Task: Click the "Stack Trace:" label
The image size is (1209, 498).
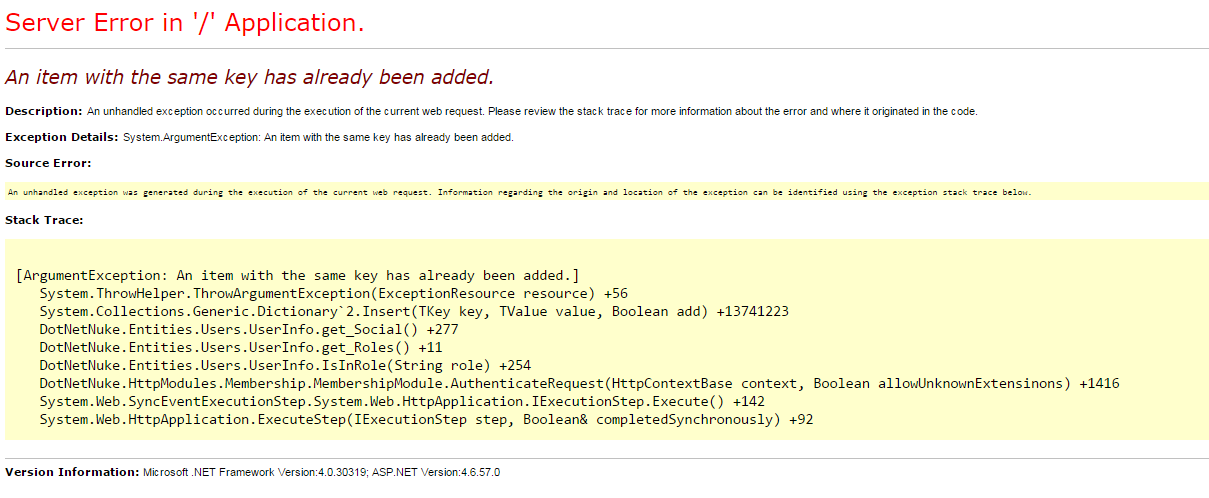Action: point(44,219)
